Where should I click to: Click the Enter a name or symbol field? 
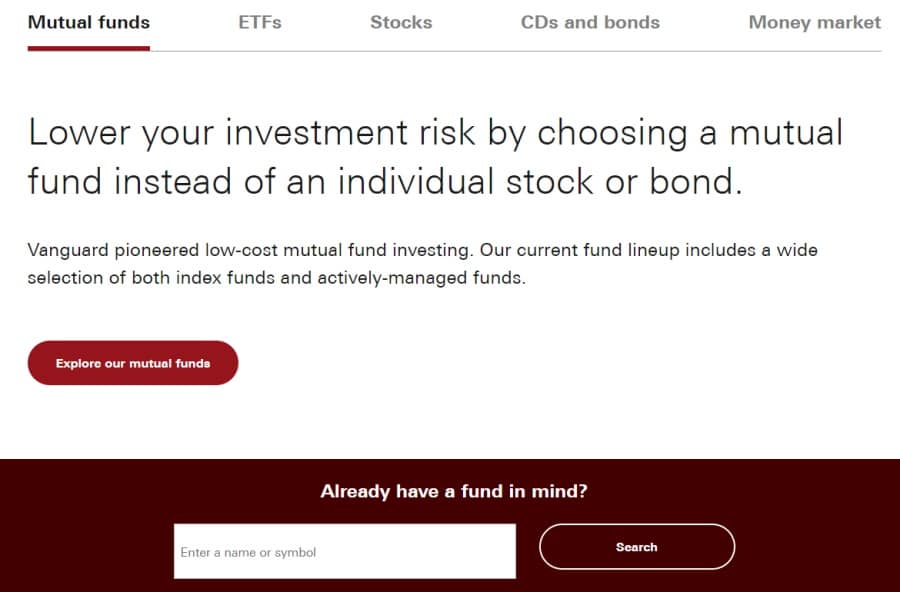pos(344,550)
